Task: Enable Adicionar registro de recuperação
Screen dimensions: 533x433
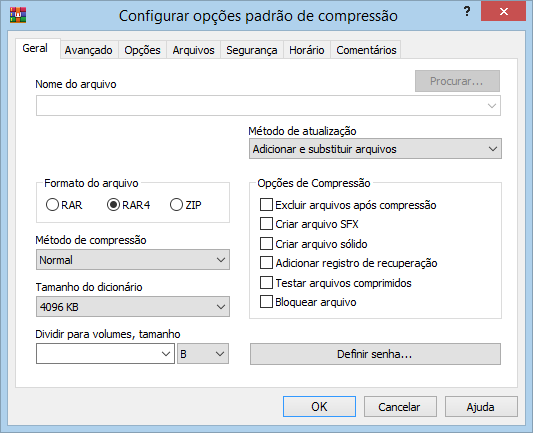Action: (x=266, y=263)
